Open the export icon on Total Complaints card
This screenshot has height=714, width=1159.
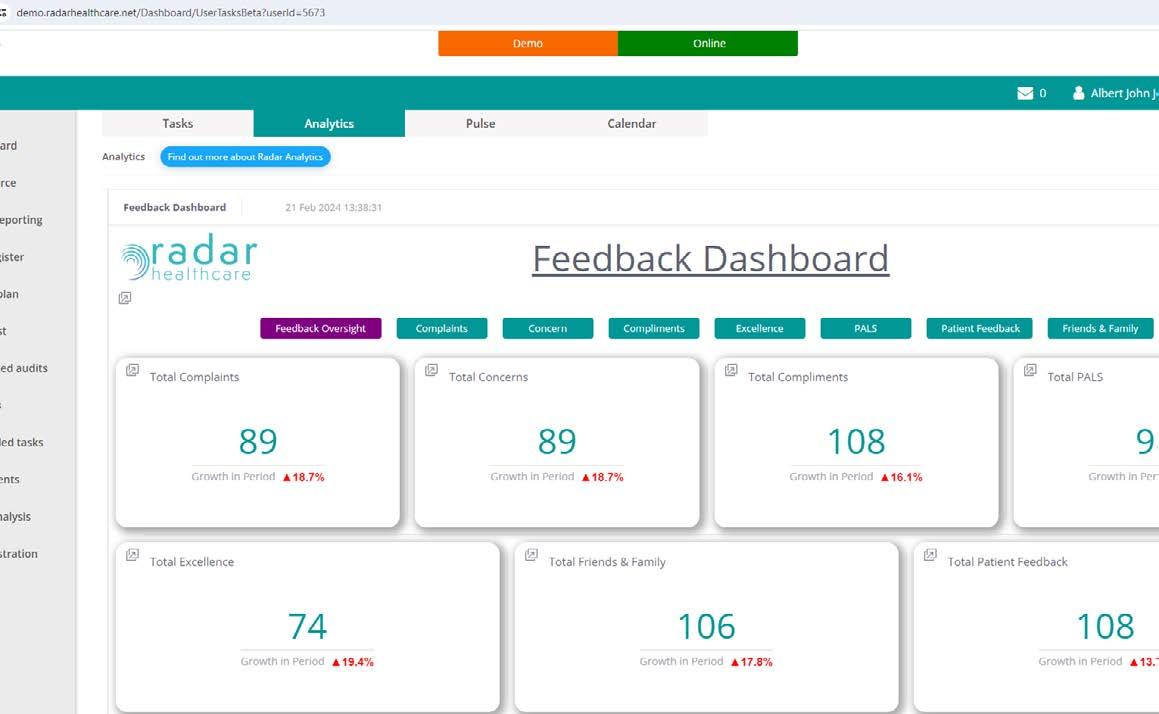tap(132, 370)
